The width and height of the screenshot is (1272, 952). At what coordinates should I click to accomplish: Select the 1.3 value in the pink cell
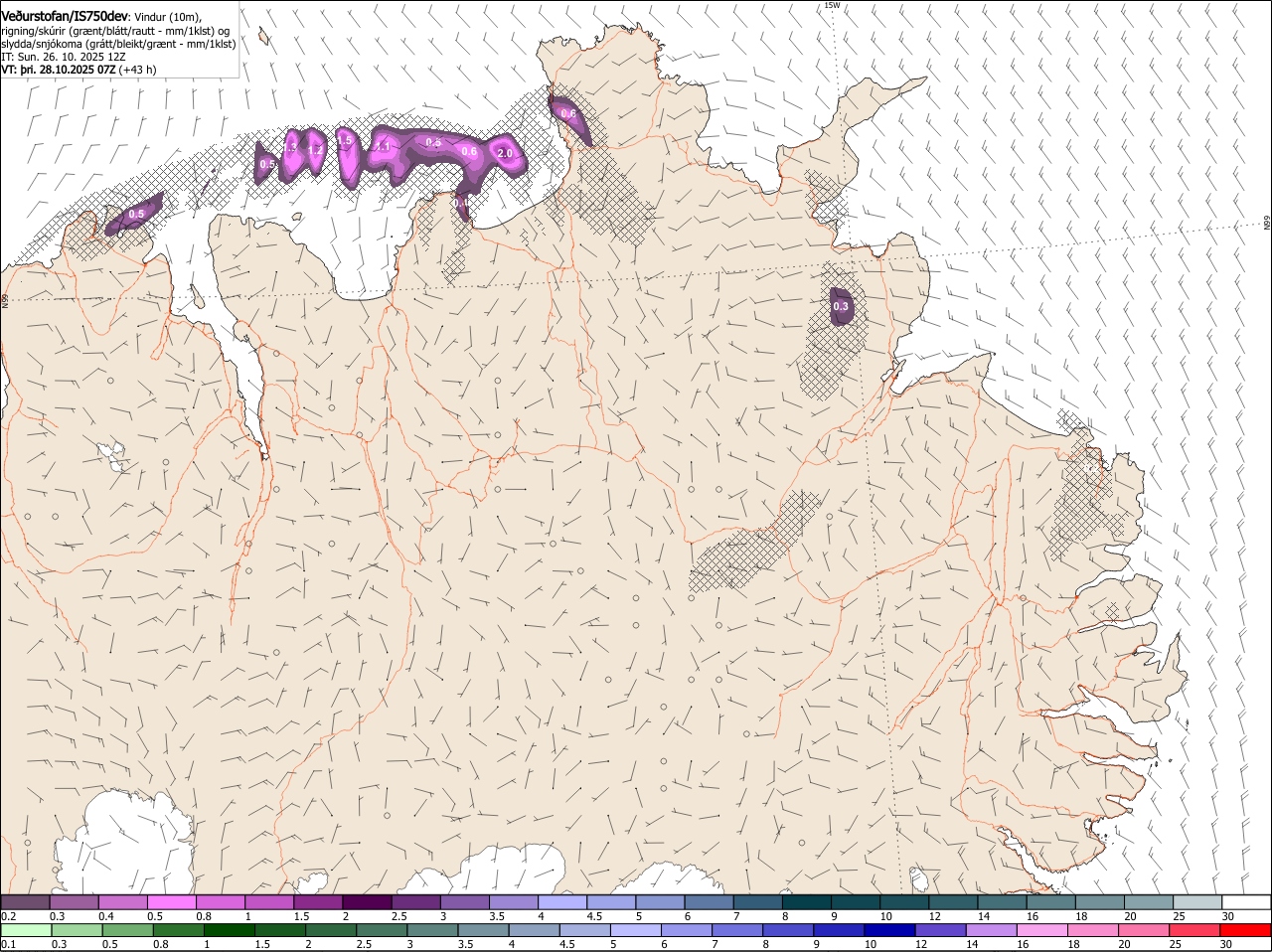tap(291, 147)
